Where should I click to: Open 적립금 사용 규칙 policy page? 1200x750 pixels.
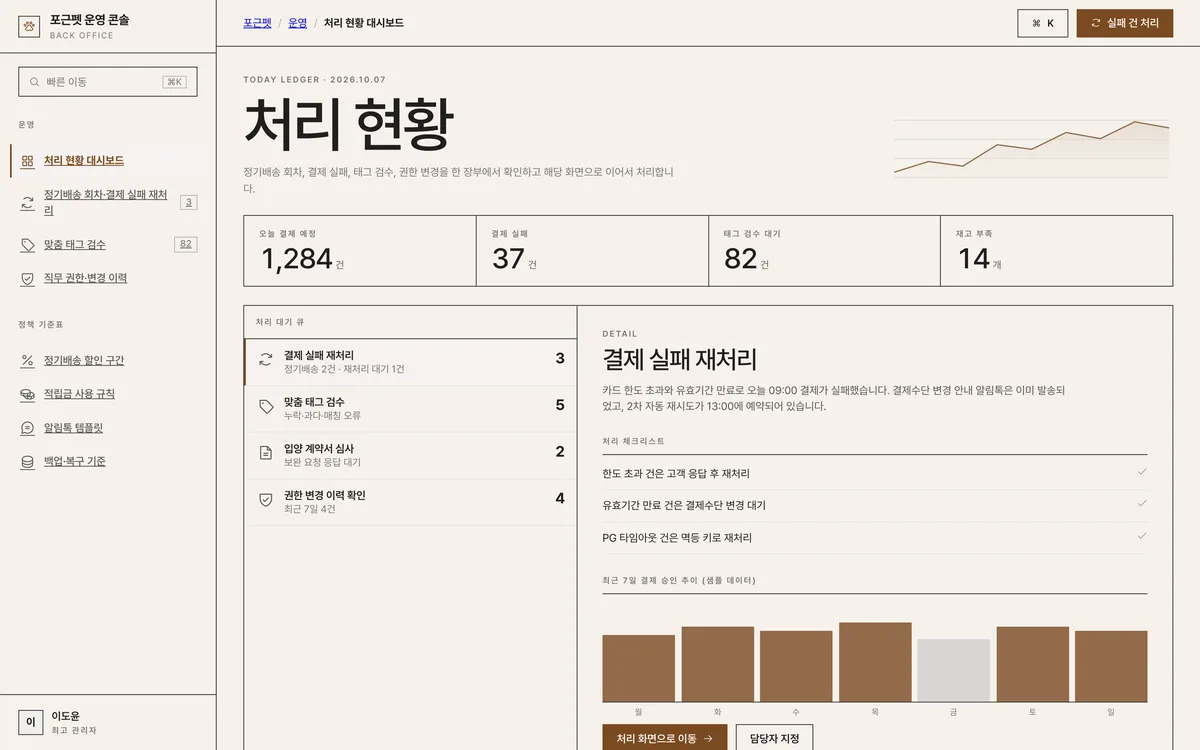point(108,395)
